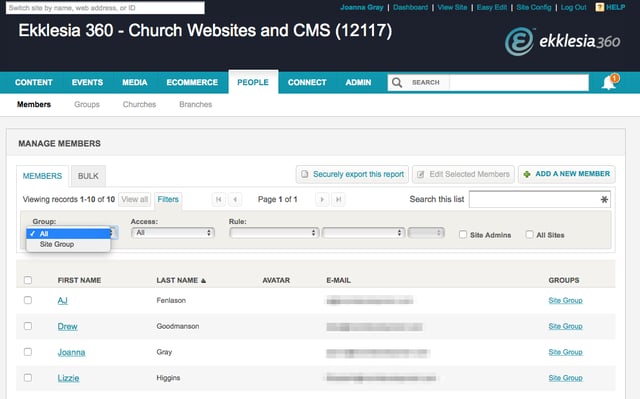Screen dimensions: 640x399
Task: Open the Access filter dropdown
Action: point(173,233)
